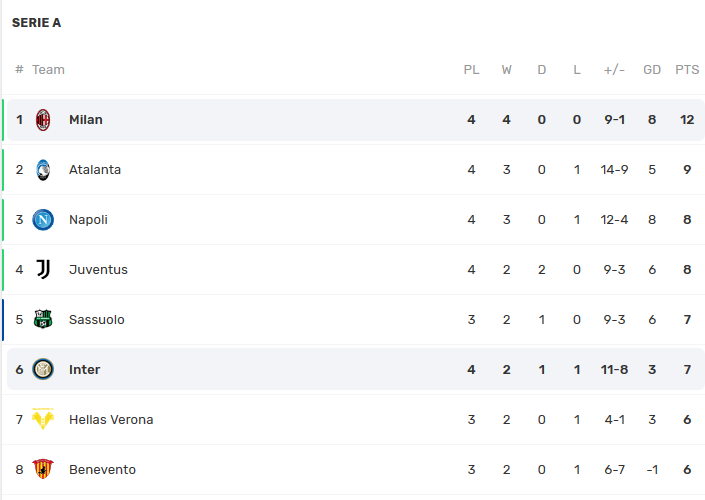Click the Milan club crest icon
The width and height of the screenshot is (705, 500).
[x=43, y=120]
